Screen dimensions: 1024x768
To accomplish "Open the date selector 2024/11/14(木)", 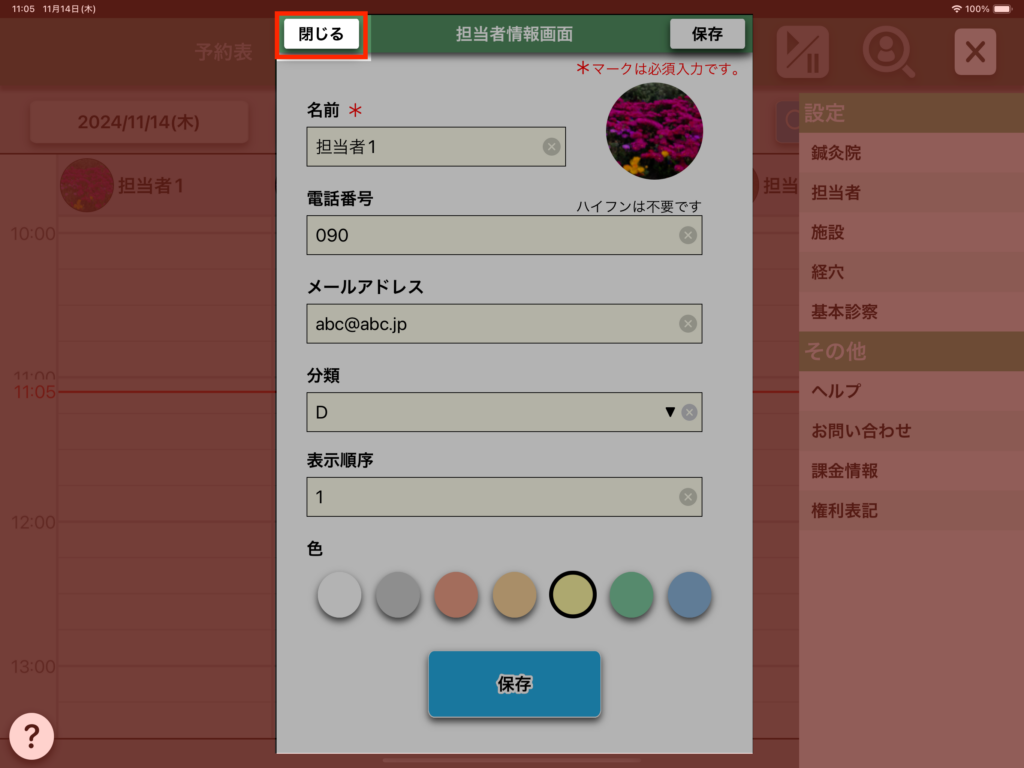I will 139,122.
